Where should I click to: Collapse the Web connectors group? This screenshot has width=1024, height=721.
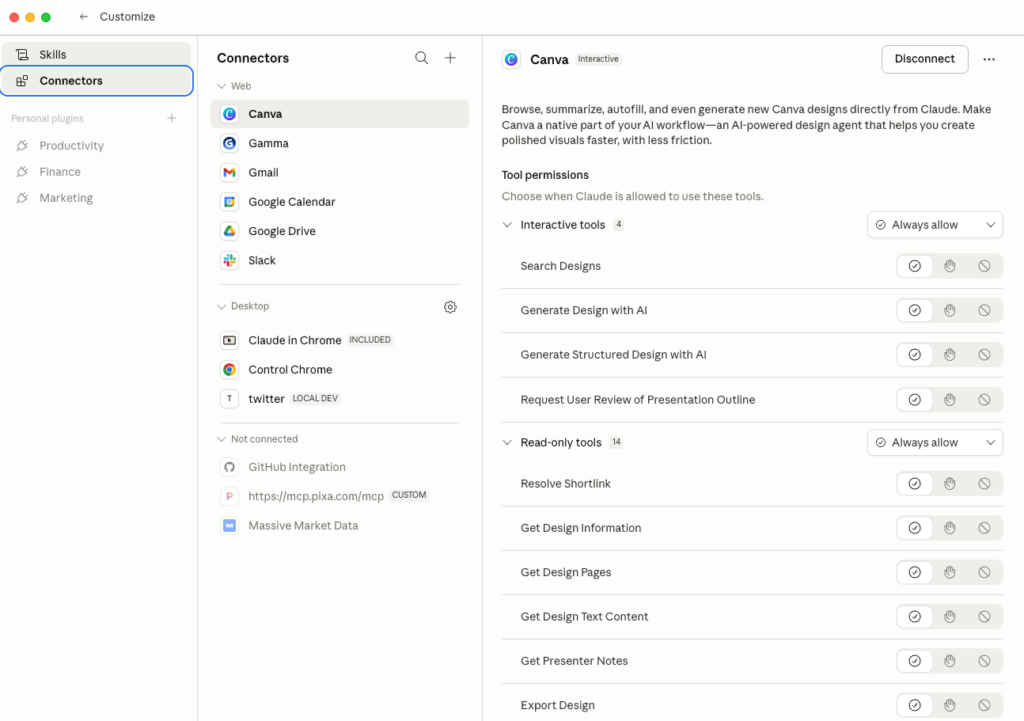pos(222,87)
